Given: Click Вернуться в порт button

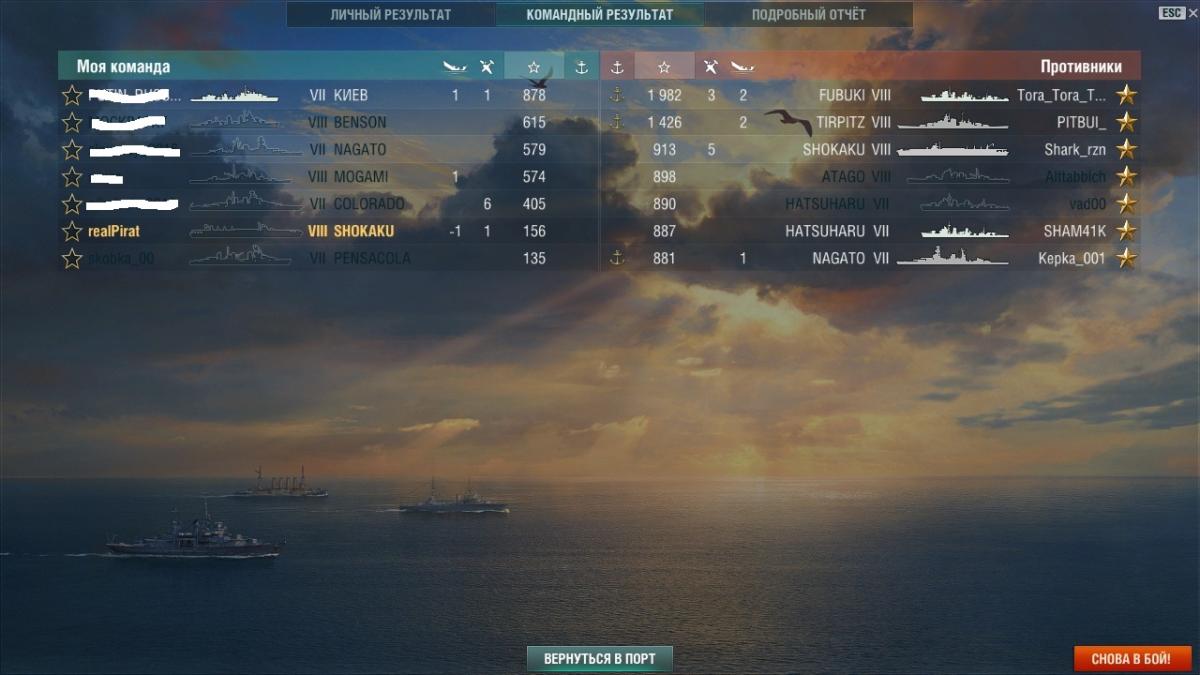Looking at the screenshot, I should (x=600, y=659).
